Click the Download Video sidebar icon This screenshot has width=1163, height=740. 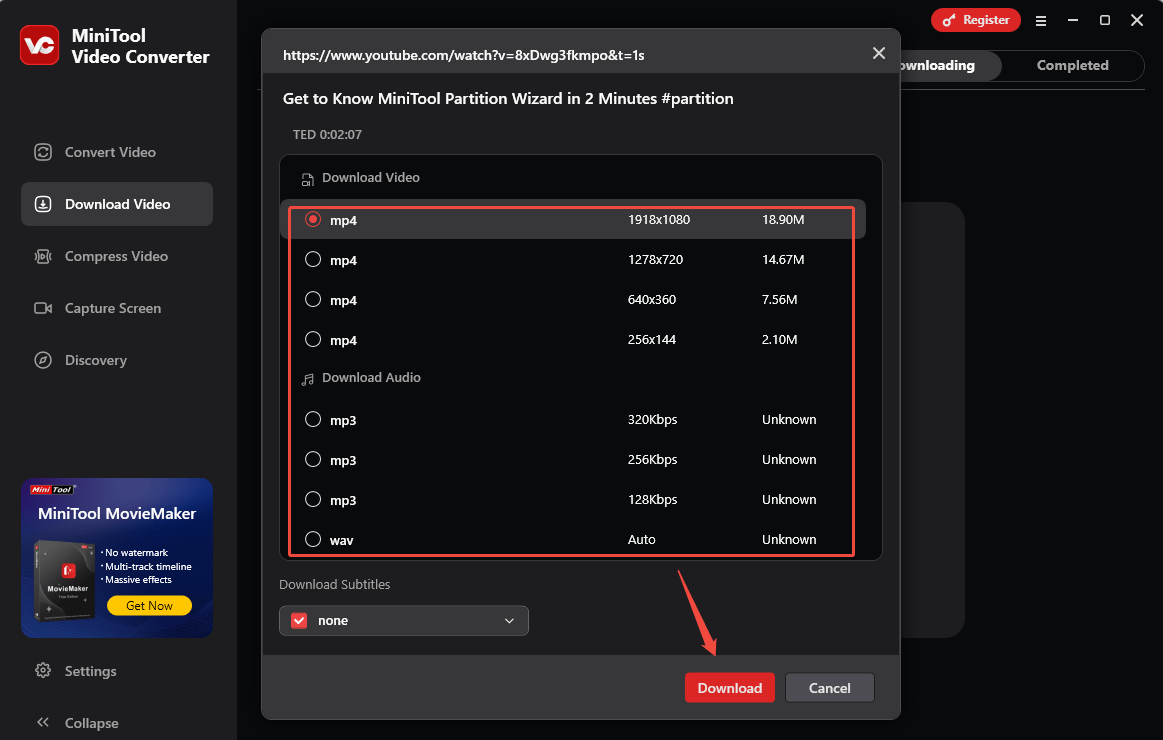[43, 204]
